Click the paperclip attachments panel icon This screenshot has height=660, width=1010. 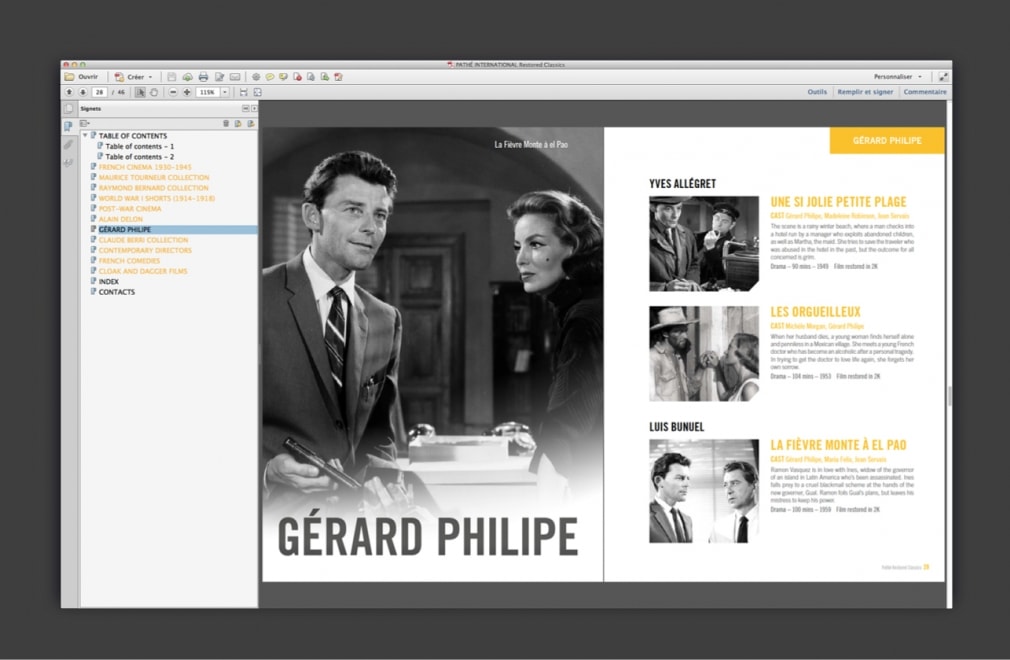click(x=68, y=145)
